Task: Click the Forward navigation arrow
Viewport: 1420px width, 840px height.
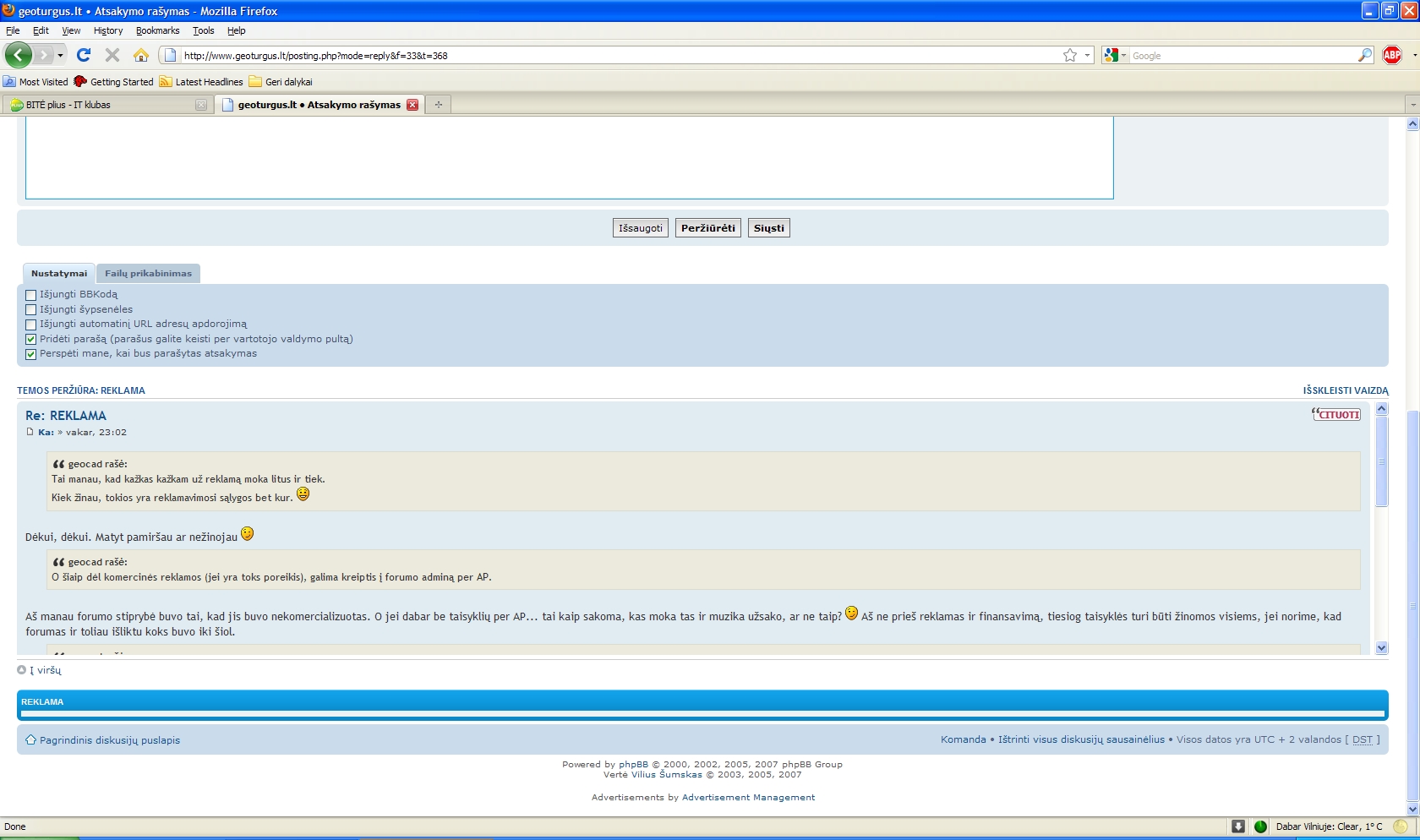Action: (x=44, y=55)
